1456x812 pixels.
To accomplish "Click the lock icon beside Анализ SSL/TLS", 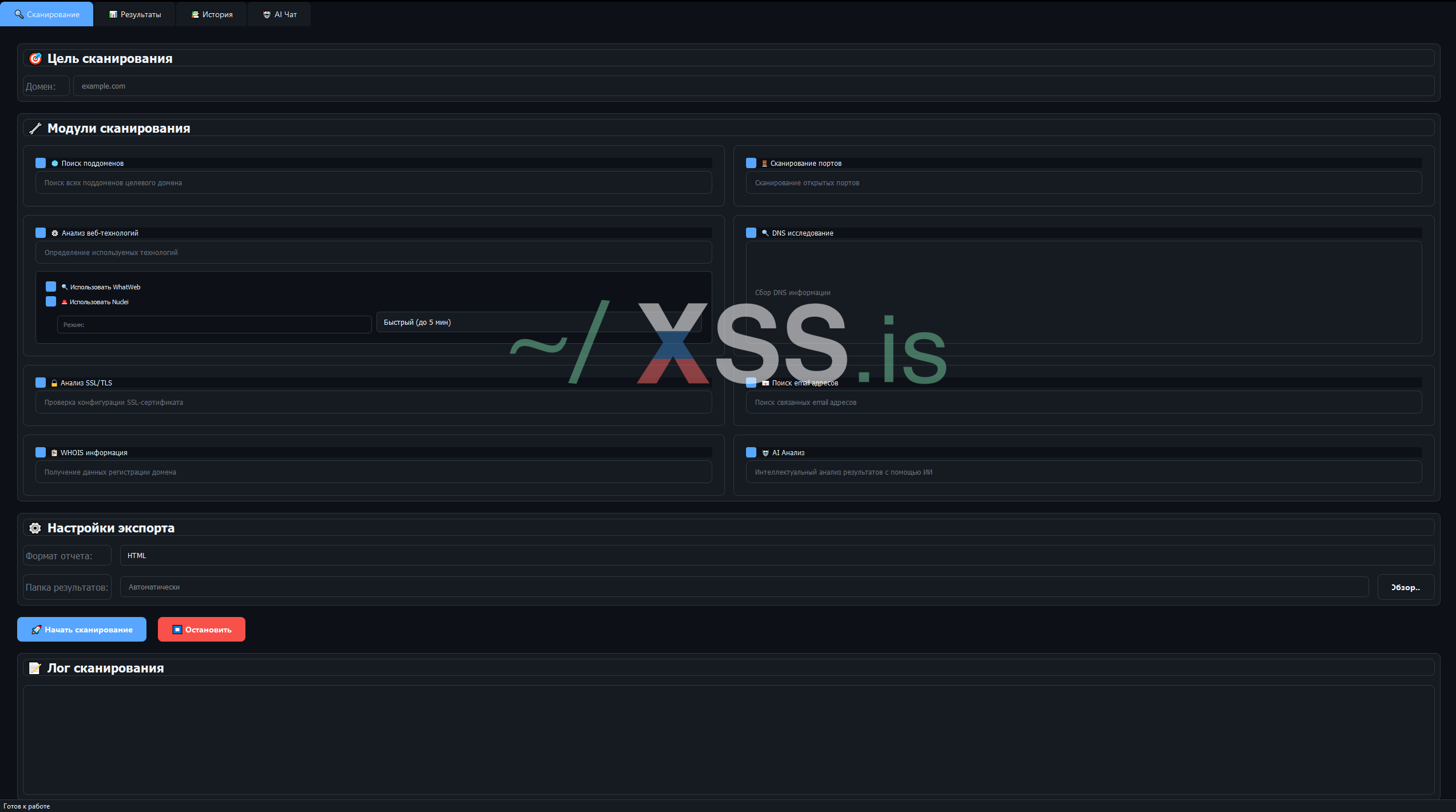I will (x=54, y=383).
